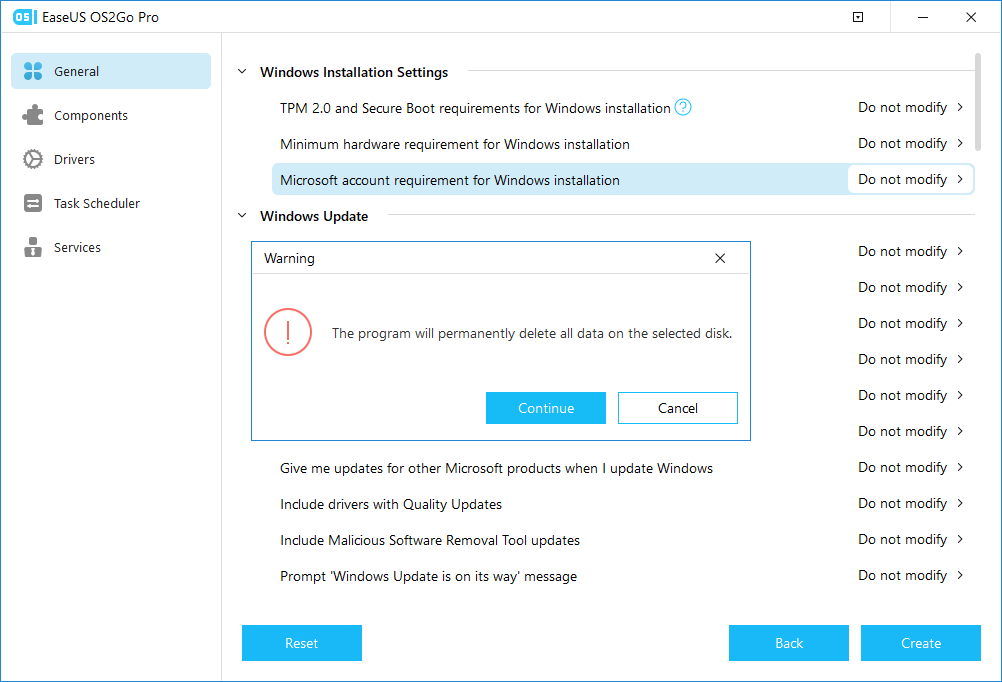Open dropdown for 'Windows Update is on its way' message
Screen dimensions: 1002x682
[x=910, y=575]
